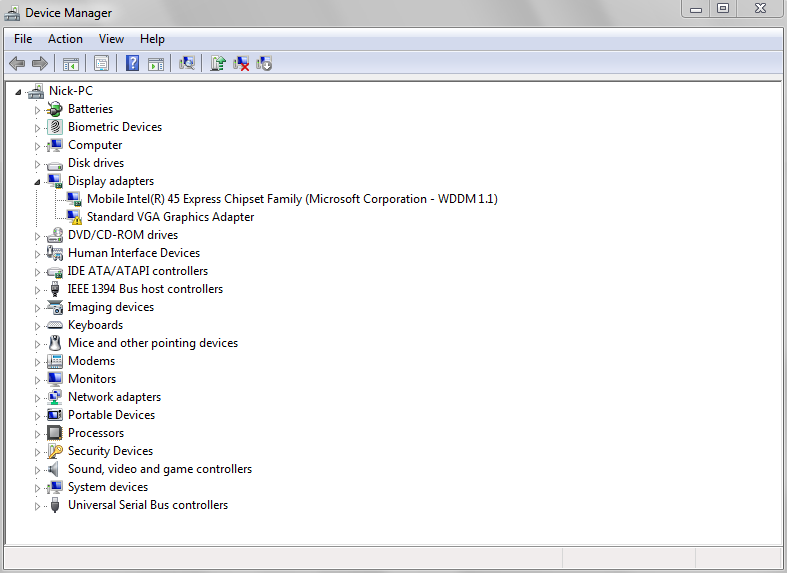Click the IEEE 1394 host controllers icon
The width and height of the screenshot is (787, 573).
[55, 289]
